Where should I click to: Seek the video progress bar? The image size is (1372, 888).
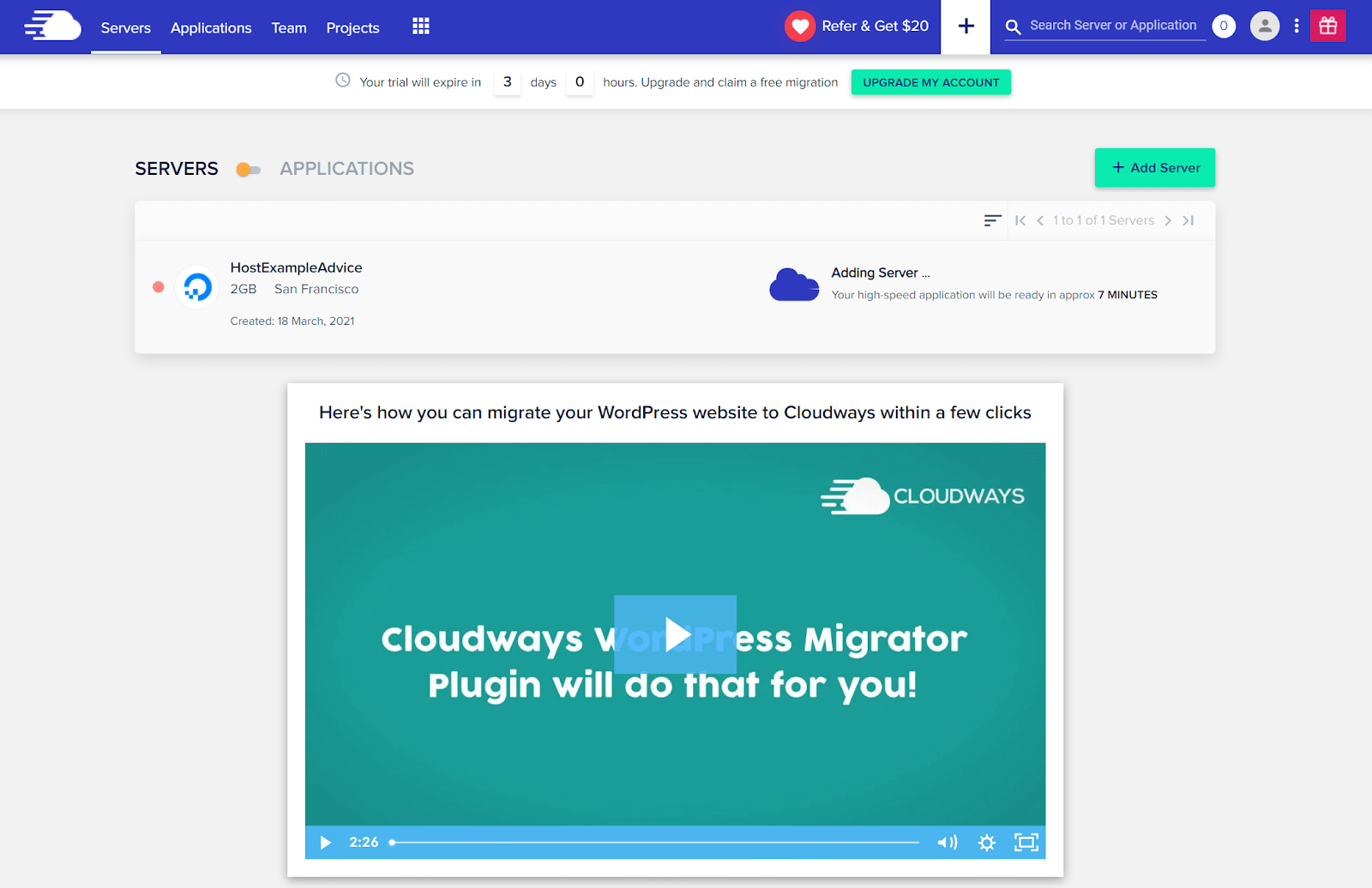pyautogui.click(x=655, y=843)
